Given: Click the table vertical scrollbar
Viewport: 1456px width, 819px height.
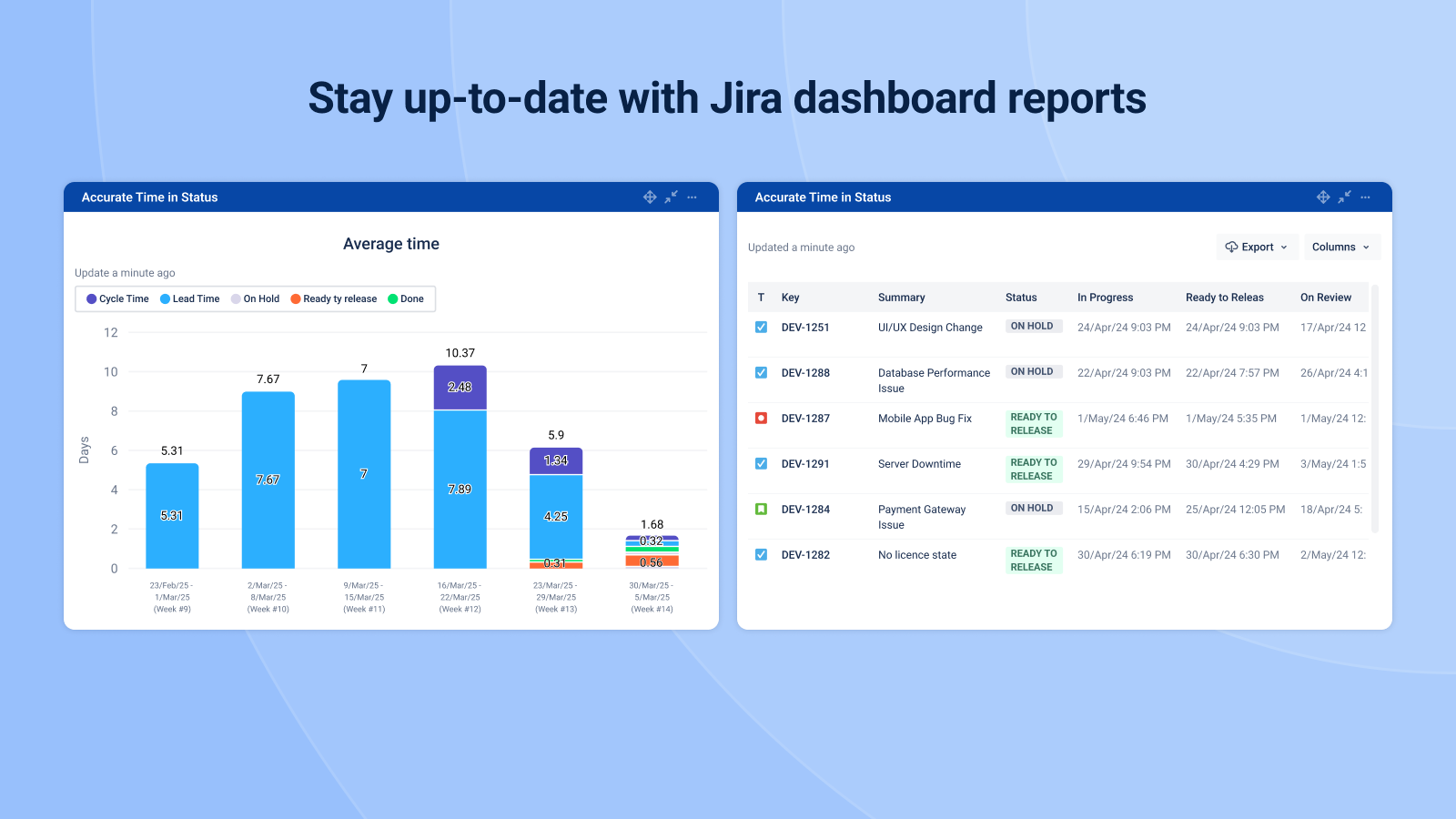Looking at the screenshot, I should coord(1375,409).
